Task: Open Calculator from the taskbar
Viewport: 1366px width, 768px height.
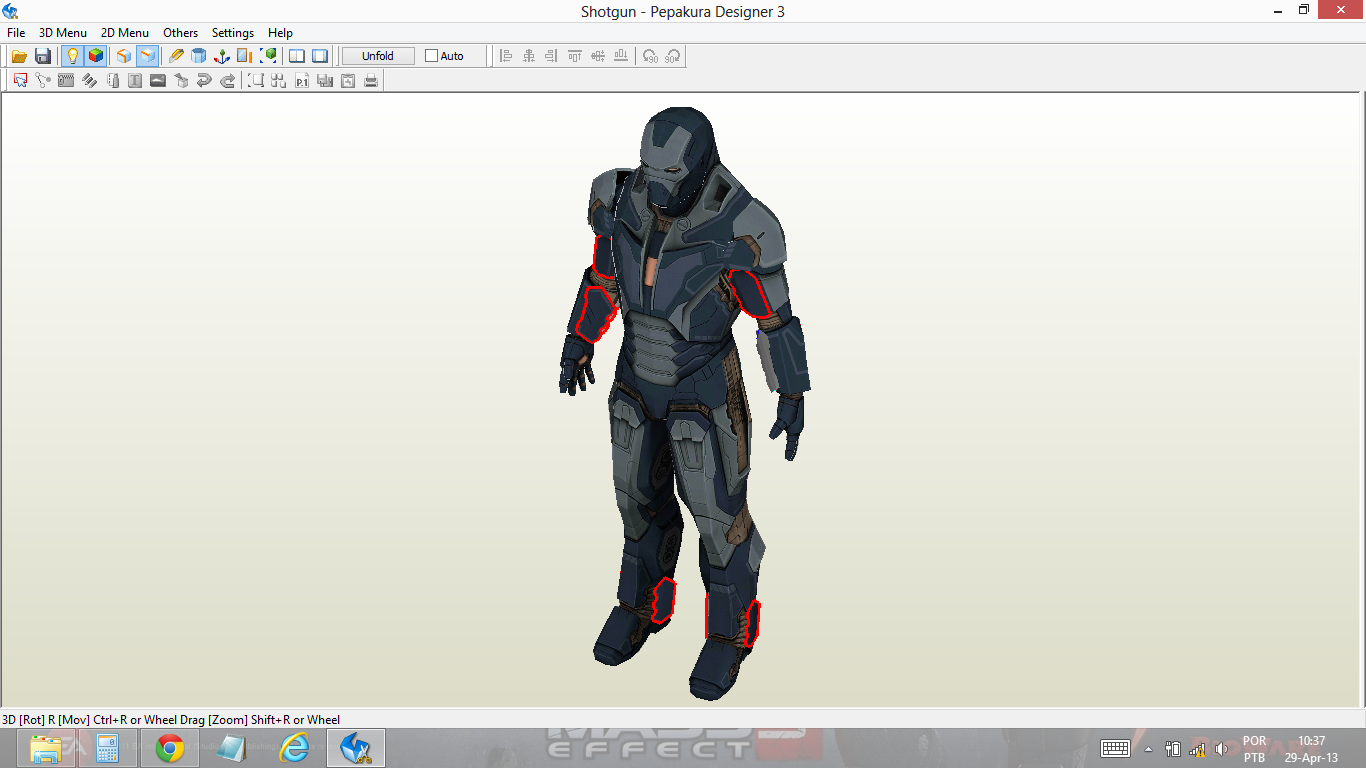Action: point(108,748)
